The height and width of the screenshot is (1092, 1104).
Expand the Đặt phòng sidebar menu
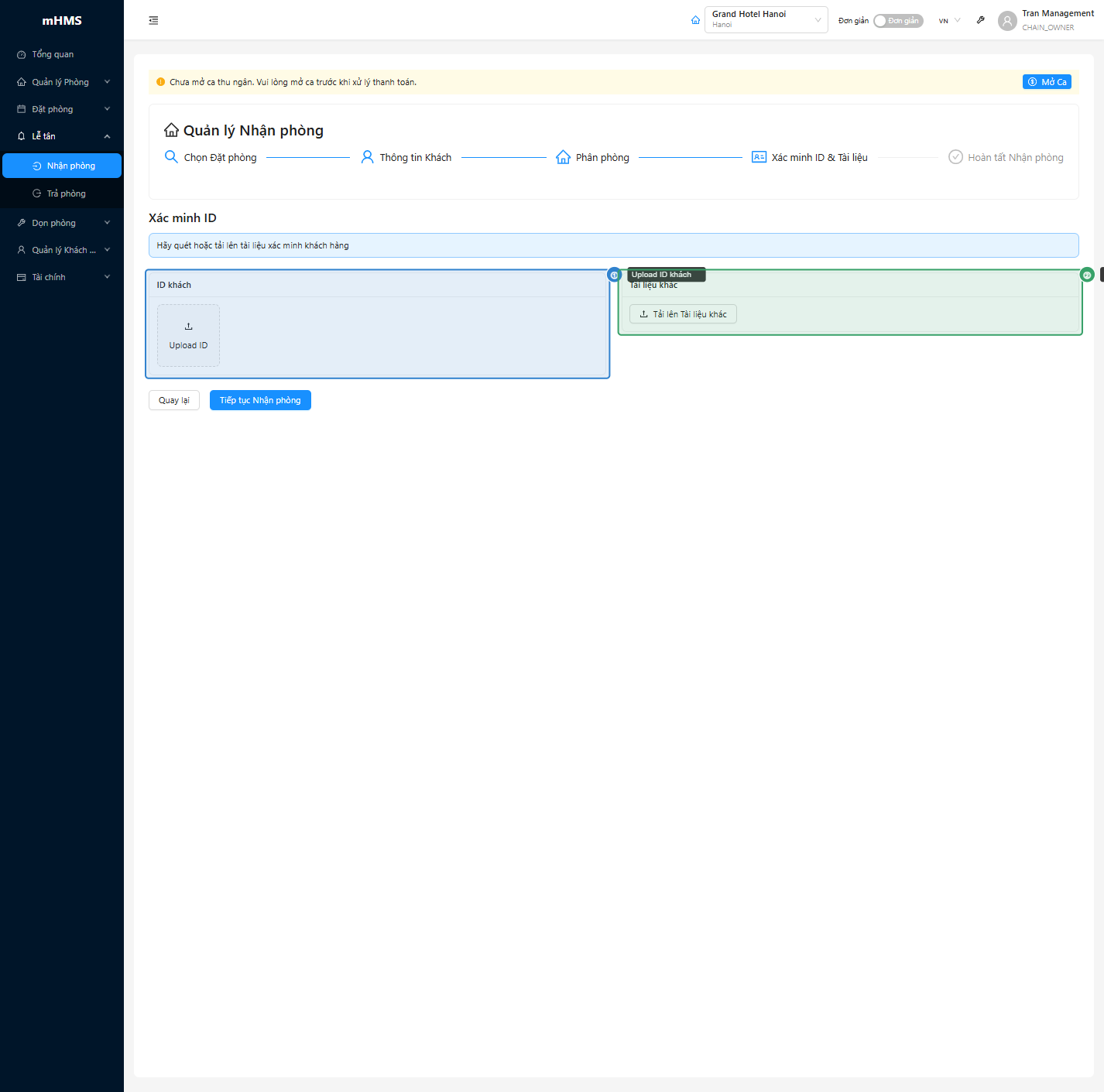62,109
